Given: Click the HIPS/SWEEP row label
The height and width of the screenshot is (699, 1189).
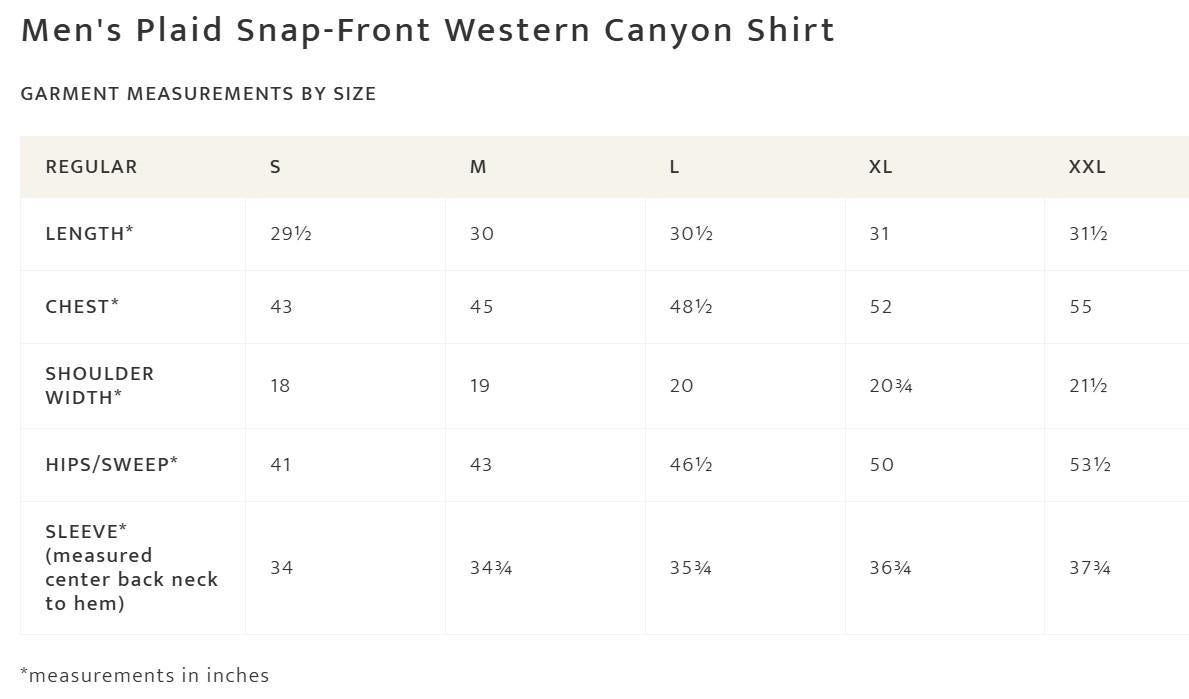Looking at the screenshot, I should point(111,465).
